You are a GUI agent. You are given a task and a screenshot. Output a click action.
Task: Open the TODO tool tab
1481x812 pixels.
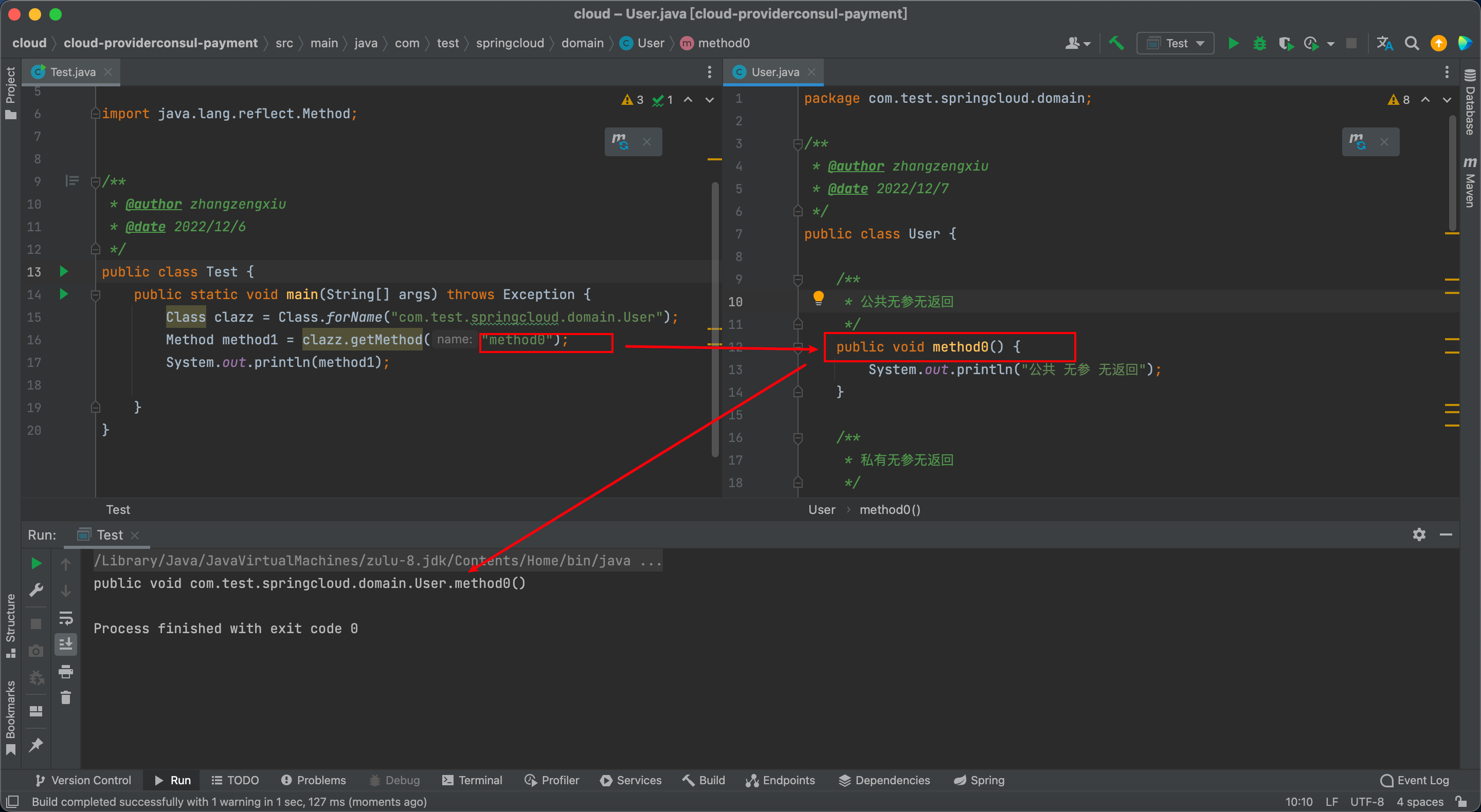click(x=234, y=780)
